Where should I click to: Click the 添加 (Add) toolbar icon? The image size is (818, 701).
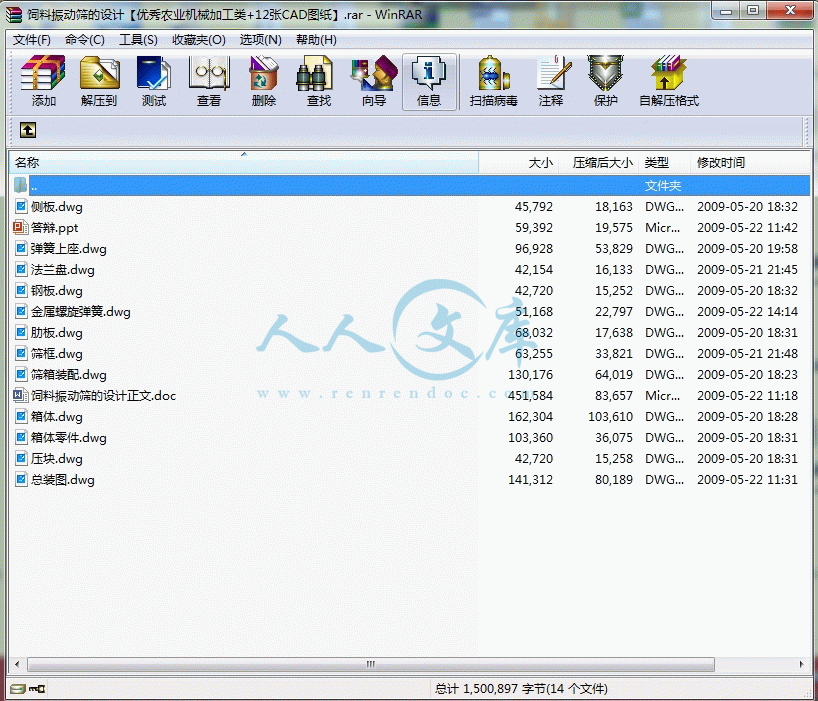pyautogui.click(x=43, y=81)
